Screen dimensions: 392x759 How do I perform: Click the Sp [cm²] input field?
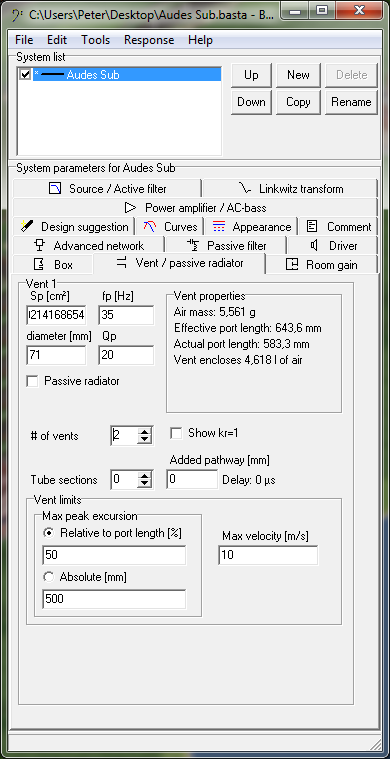56,316
